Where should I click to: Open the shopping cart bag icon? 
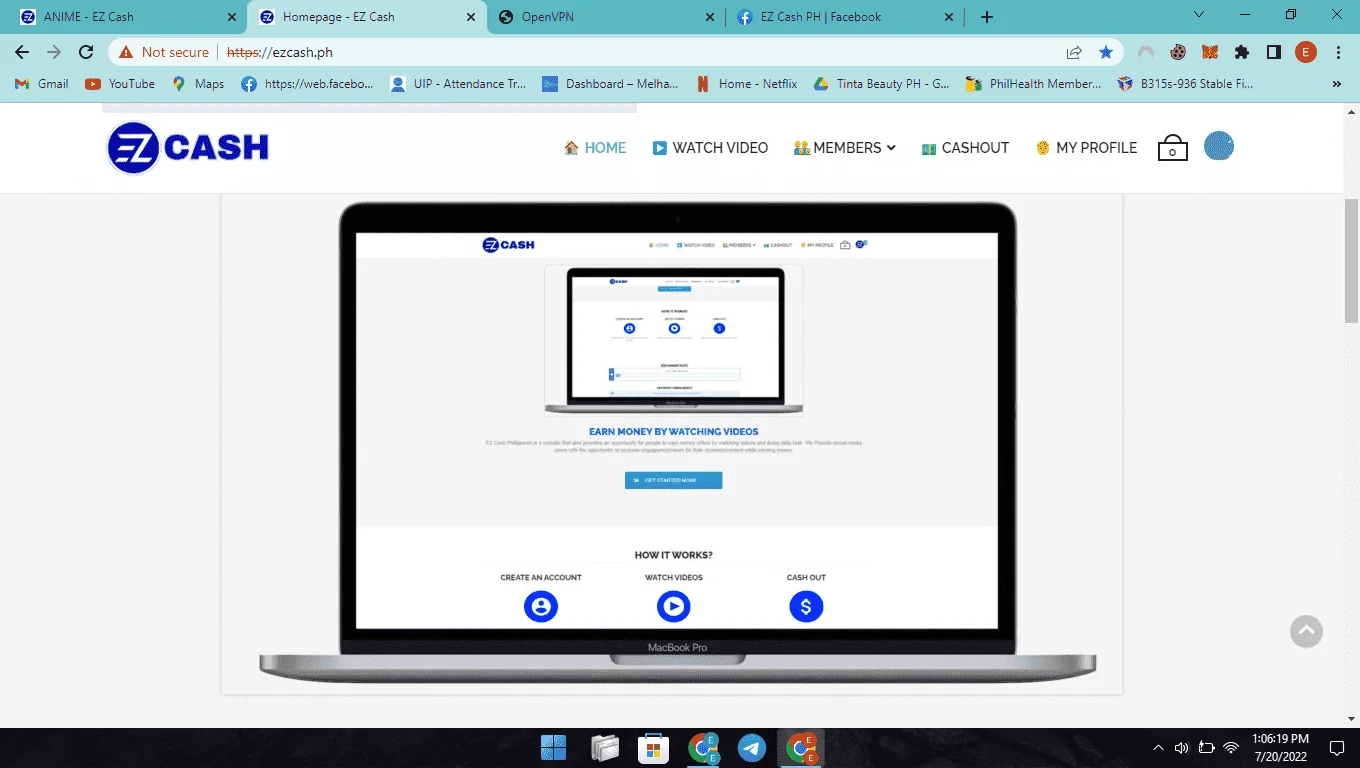click(x=1172, y=148)
